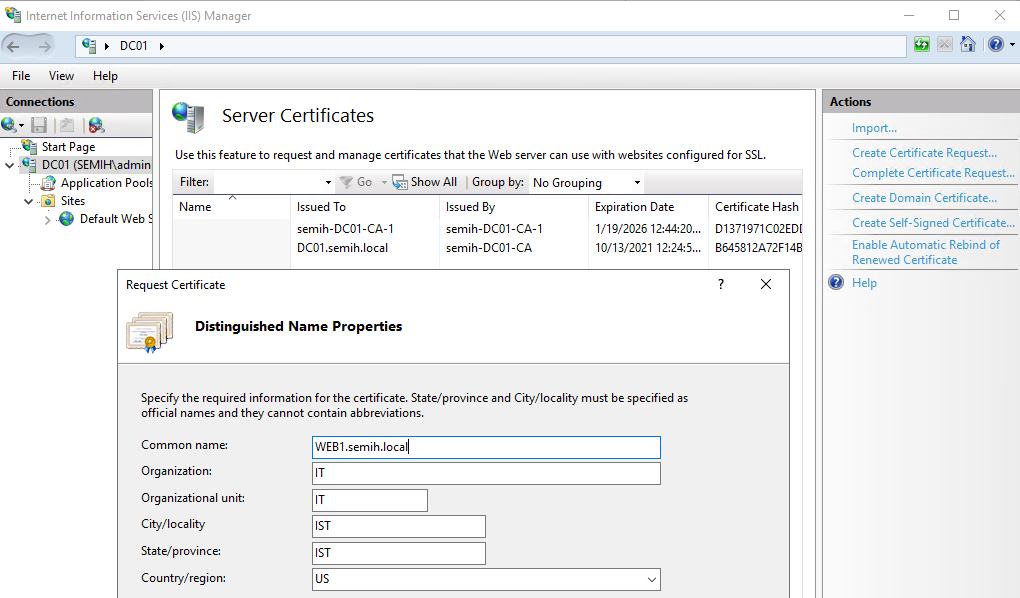Open the Country/region dropdown
Screen dimensions: 1020x598
click(x=651, y=579)
